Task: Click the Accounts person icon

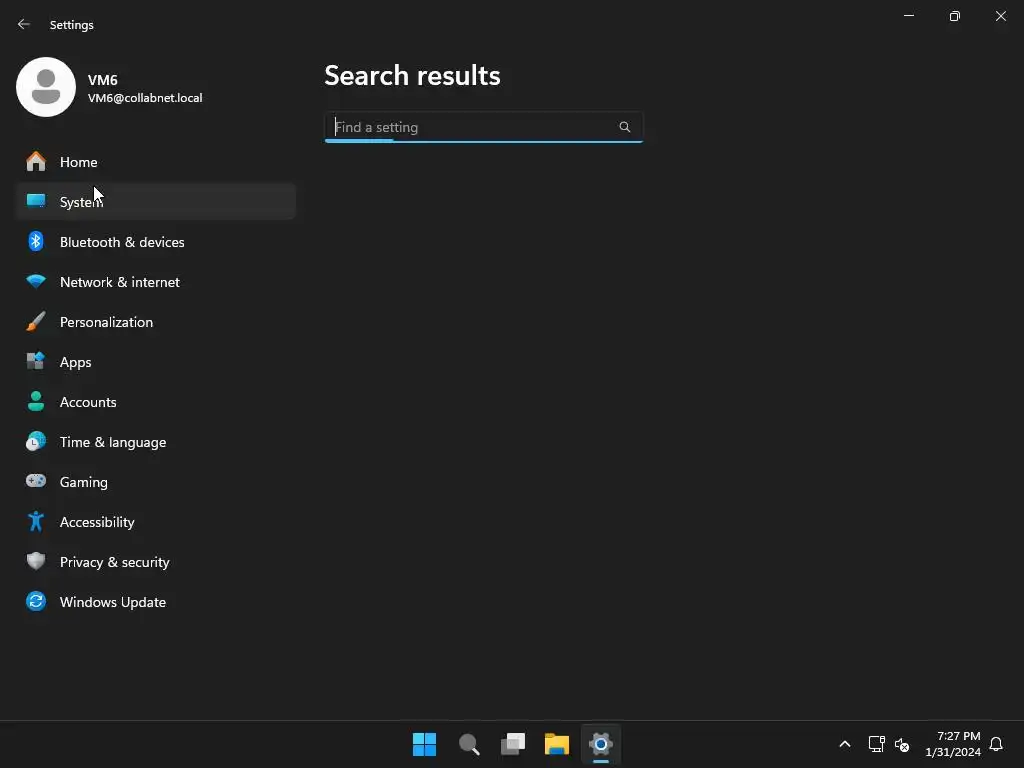Action: pyautogui.click(x=36, y=402)
